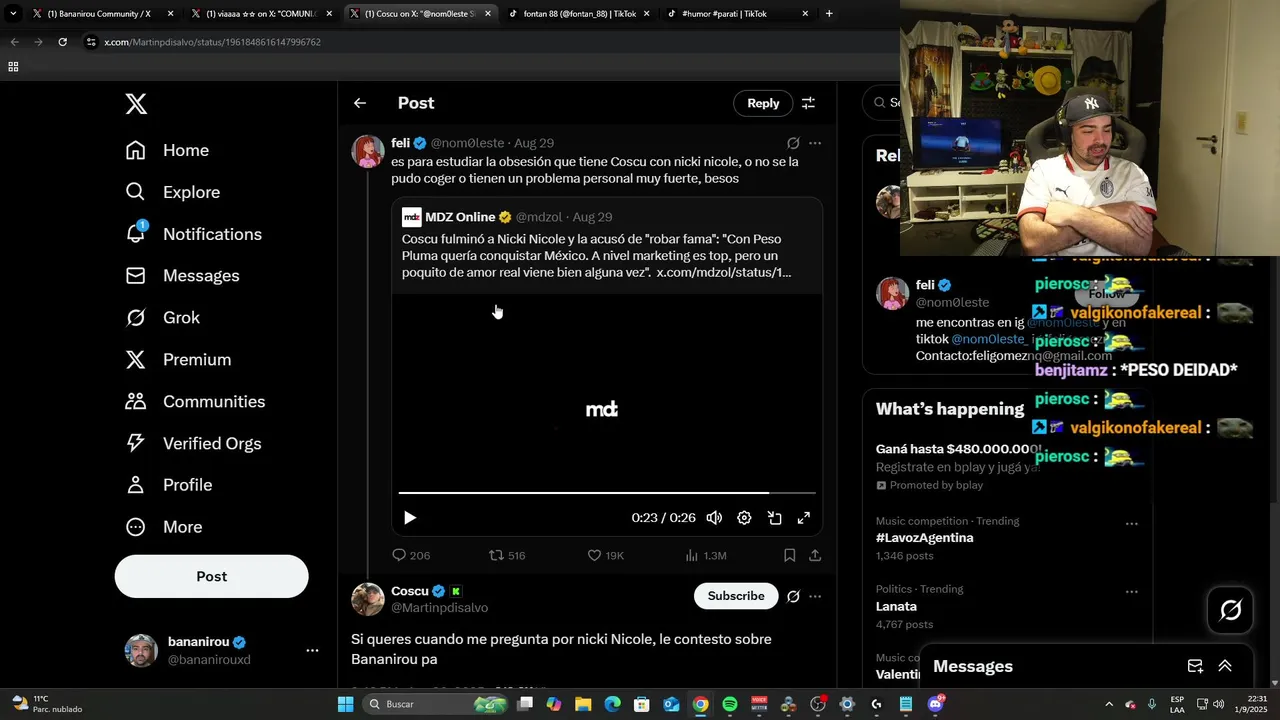Viewport: 1280px width, 720px height.
Task: Click the Reply button in the post header
Action: (763, 103)
